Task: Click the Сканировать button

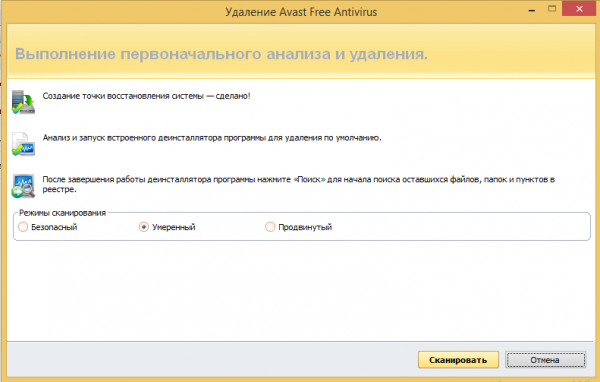Action: pos(458,360)
